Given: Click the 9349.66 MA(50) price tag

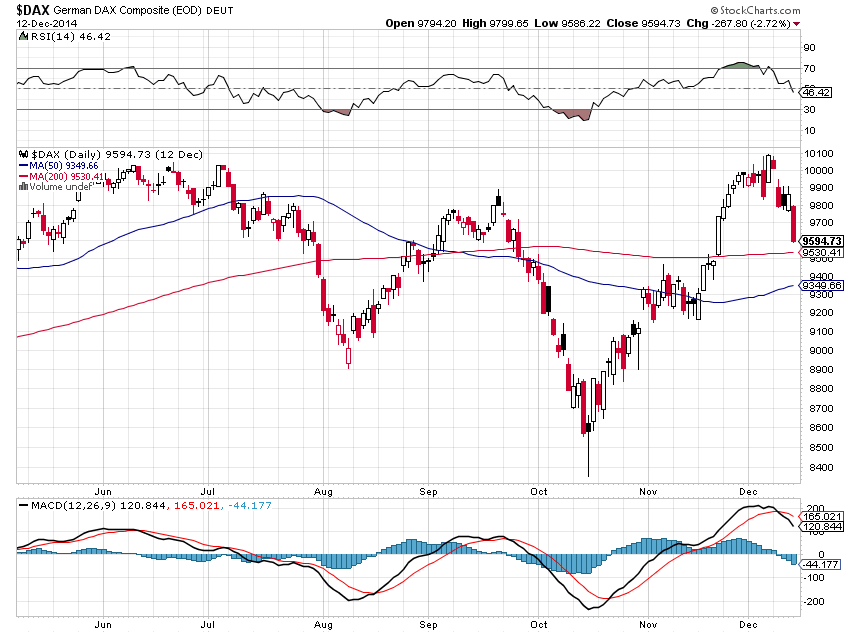Looking at the screenshot, I should point(822,286).
